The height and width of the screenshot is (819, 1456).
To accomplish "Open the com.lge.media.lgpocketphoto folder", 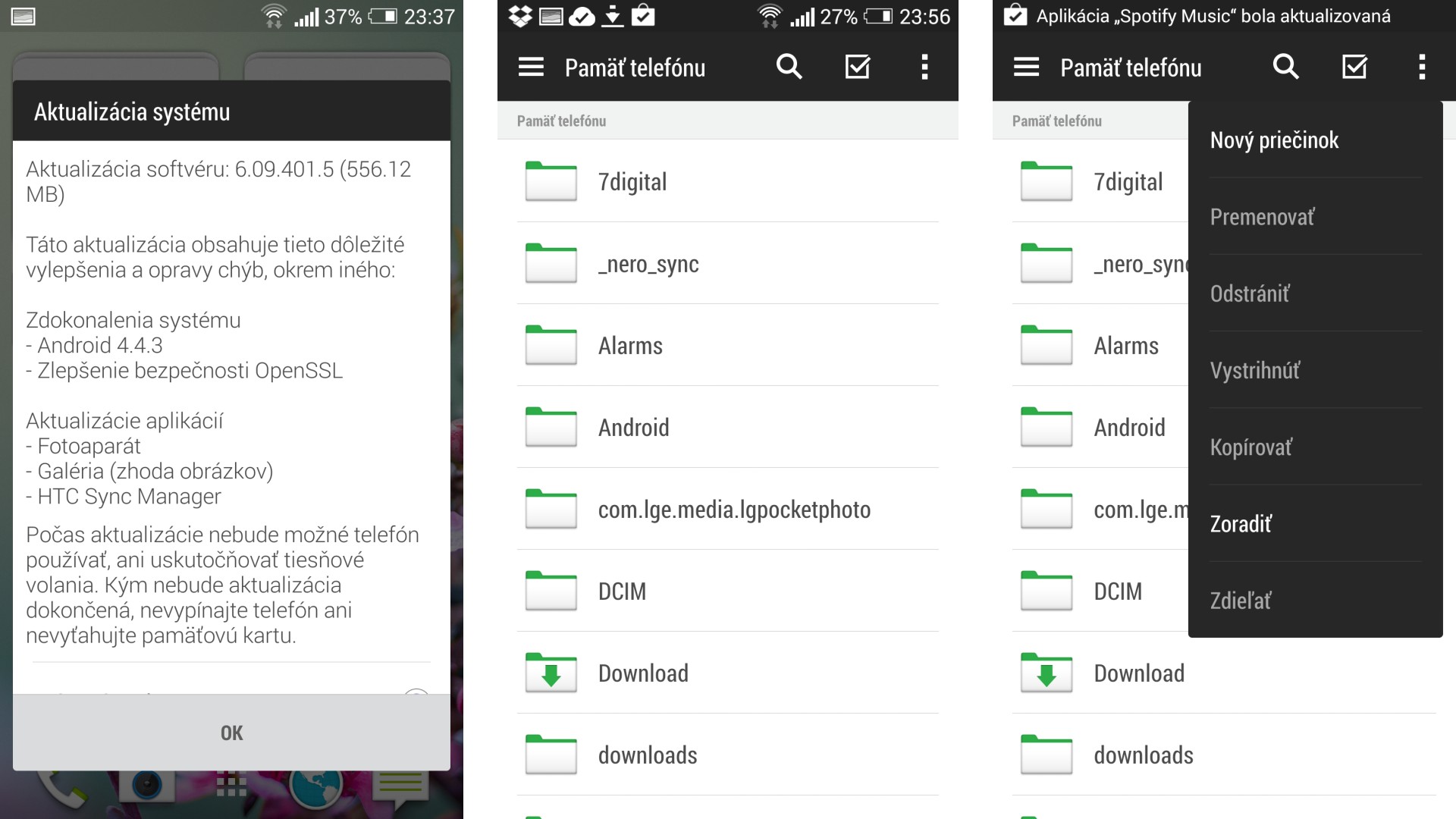I will 733,510.
